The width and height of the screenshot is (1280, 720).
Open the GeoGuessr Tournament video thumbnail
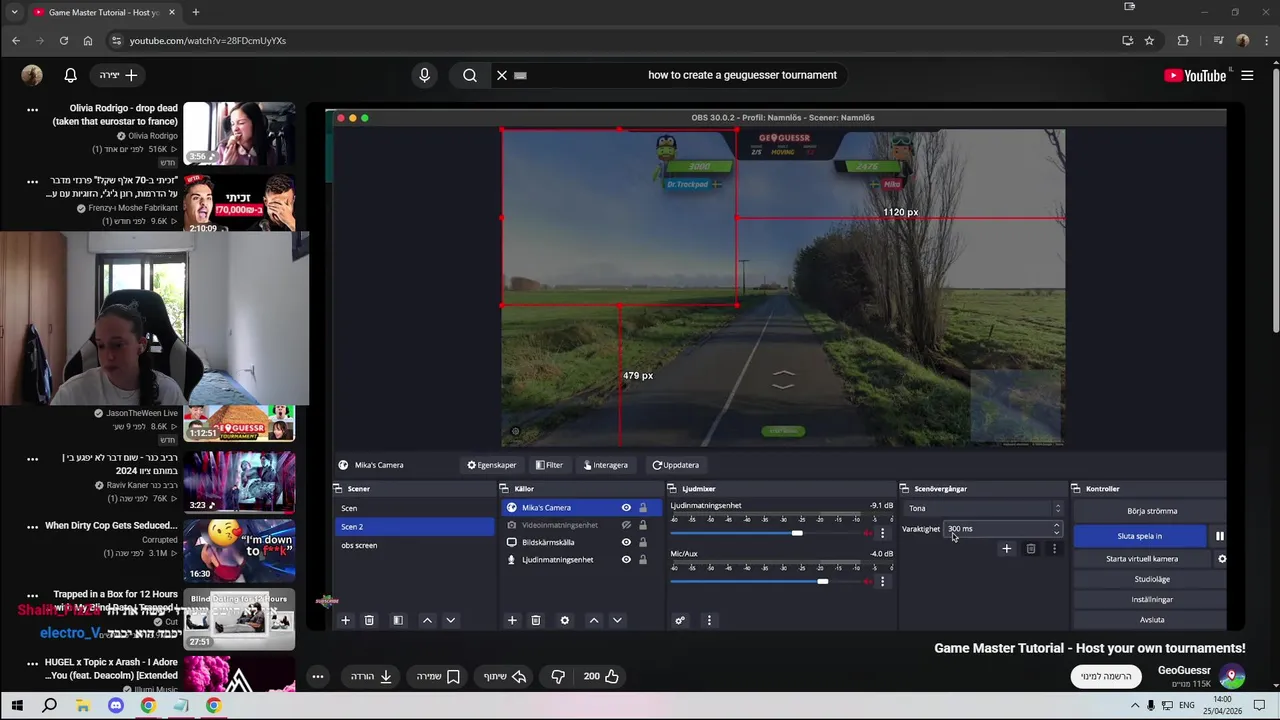click(239, 423)
